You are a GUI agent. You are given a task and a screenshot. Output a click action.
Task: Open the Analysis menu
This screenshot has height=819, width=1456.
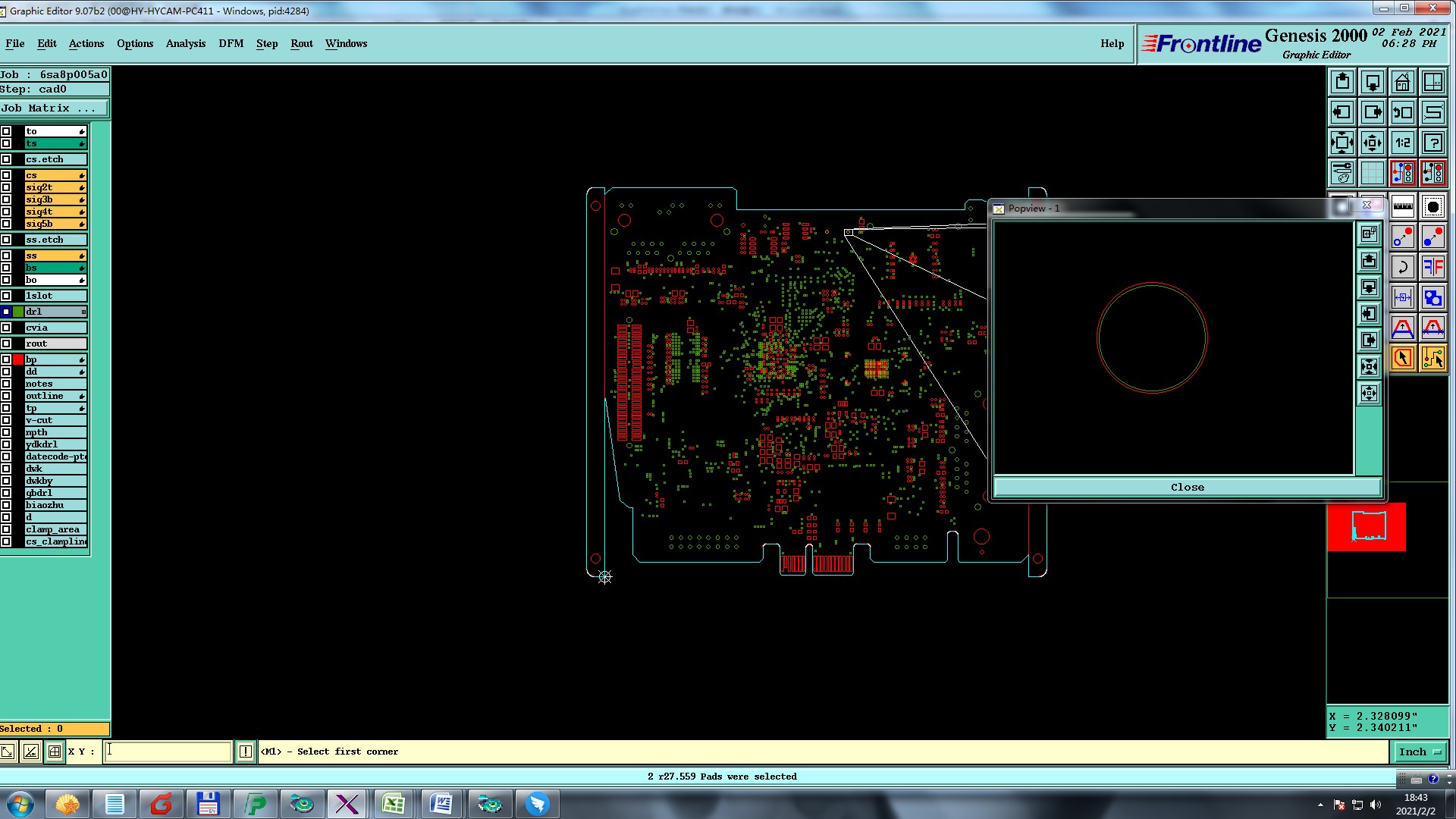186,43
